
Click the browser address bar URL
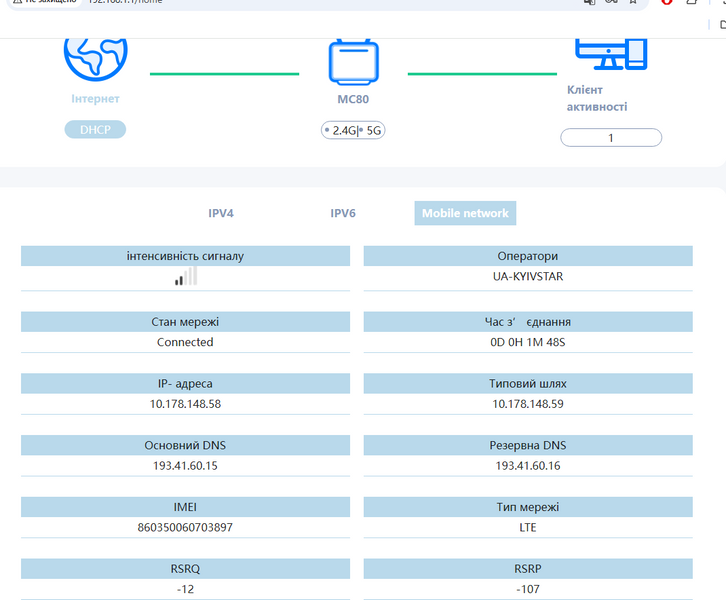pos(125,1)
